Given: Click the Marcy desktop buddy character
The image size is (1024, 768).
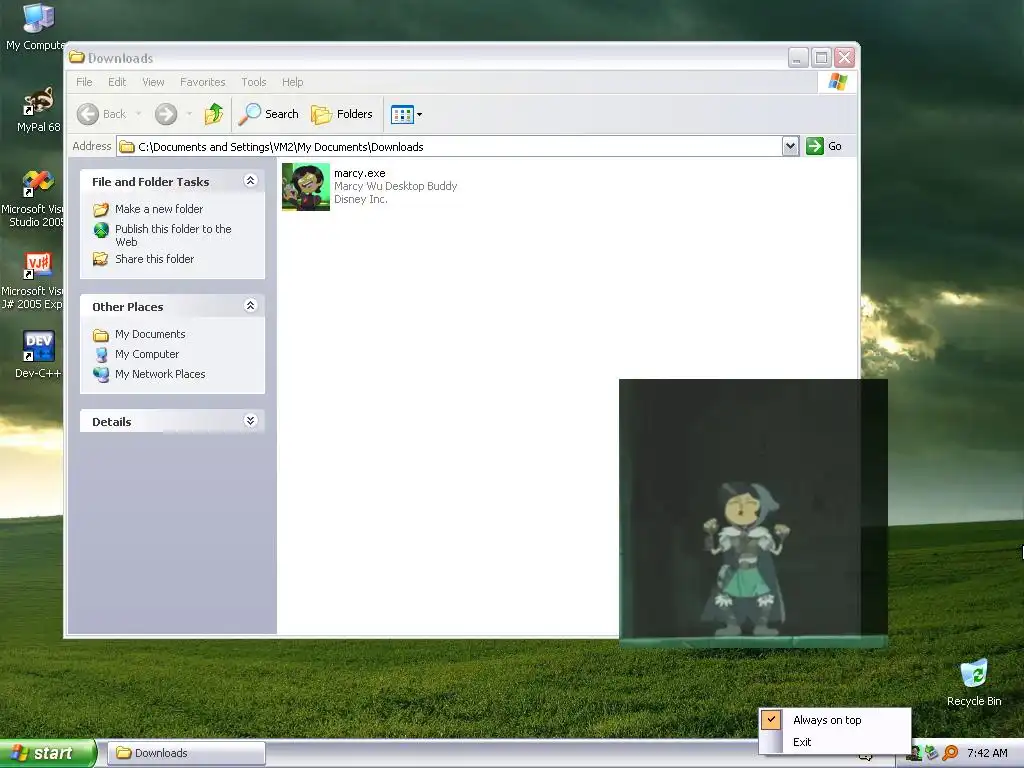Looking at the screenshot, I should pos(744,559).
